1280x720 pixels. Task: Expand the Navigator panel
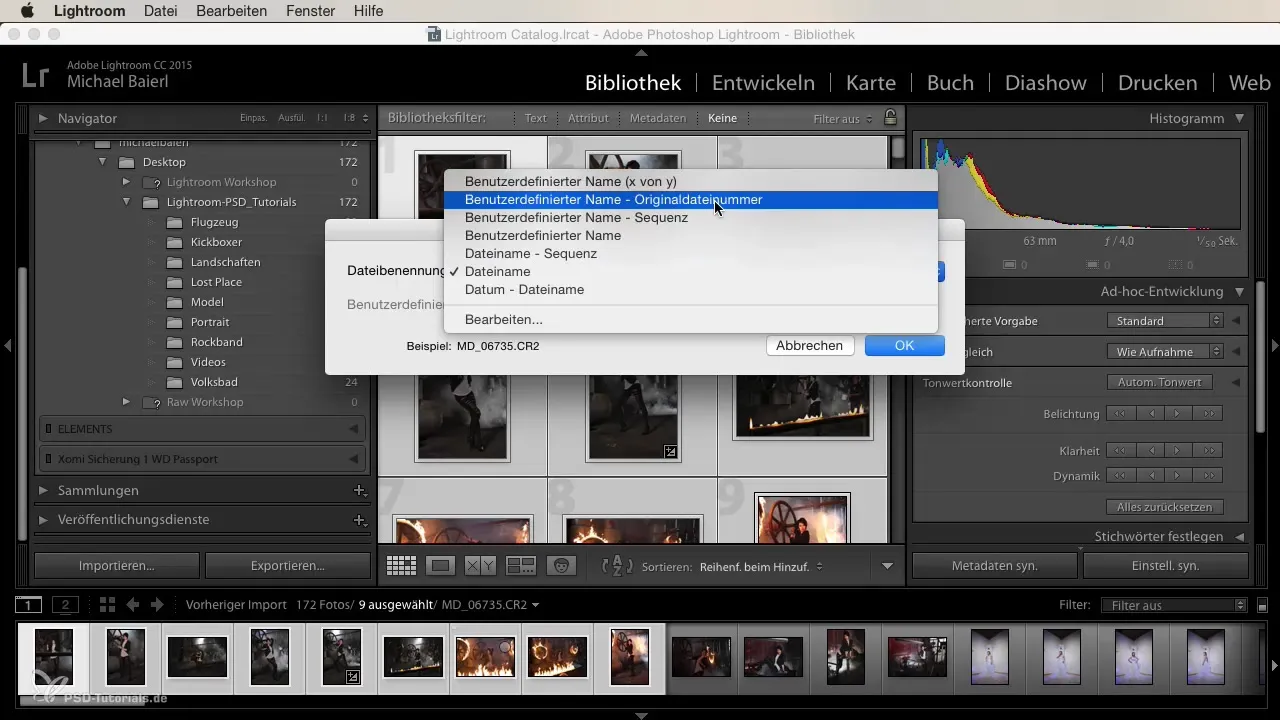tap(43, 118)
